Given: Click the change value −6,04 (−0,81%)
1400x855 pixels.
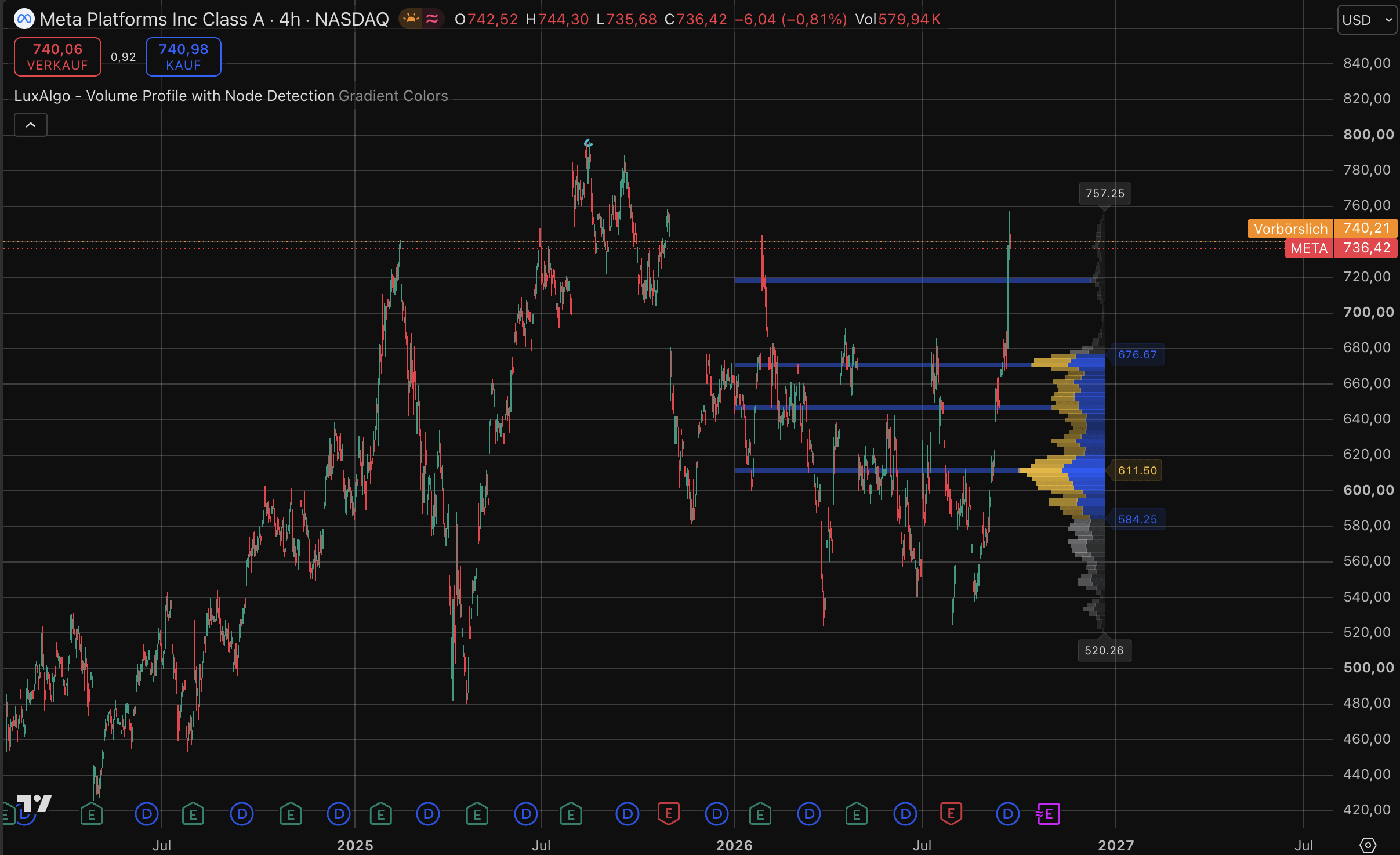Looking at the screenshot, I should point(791,19).
